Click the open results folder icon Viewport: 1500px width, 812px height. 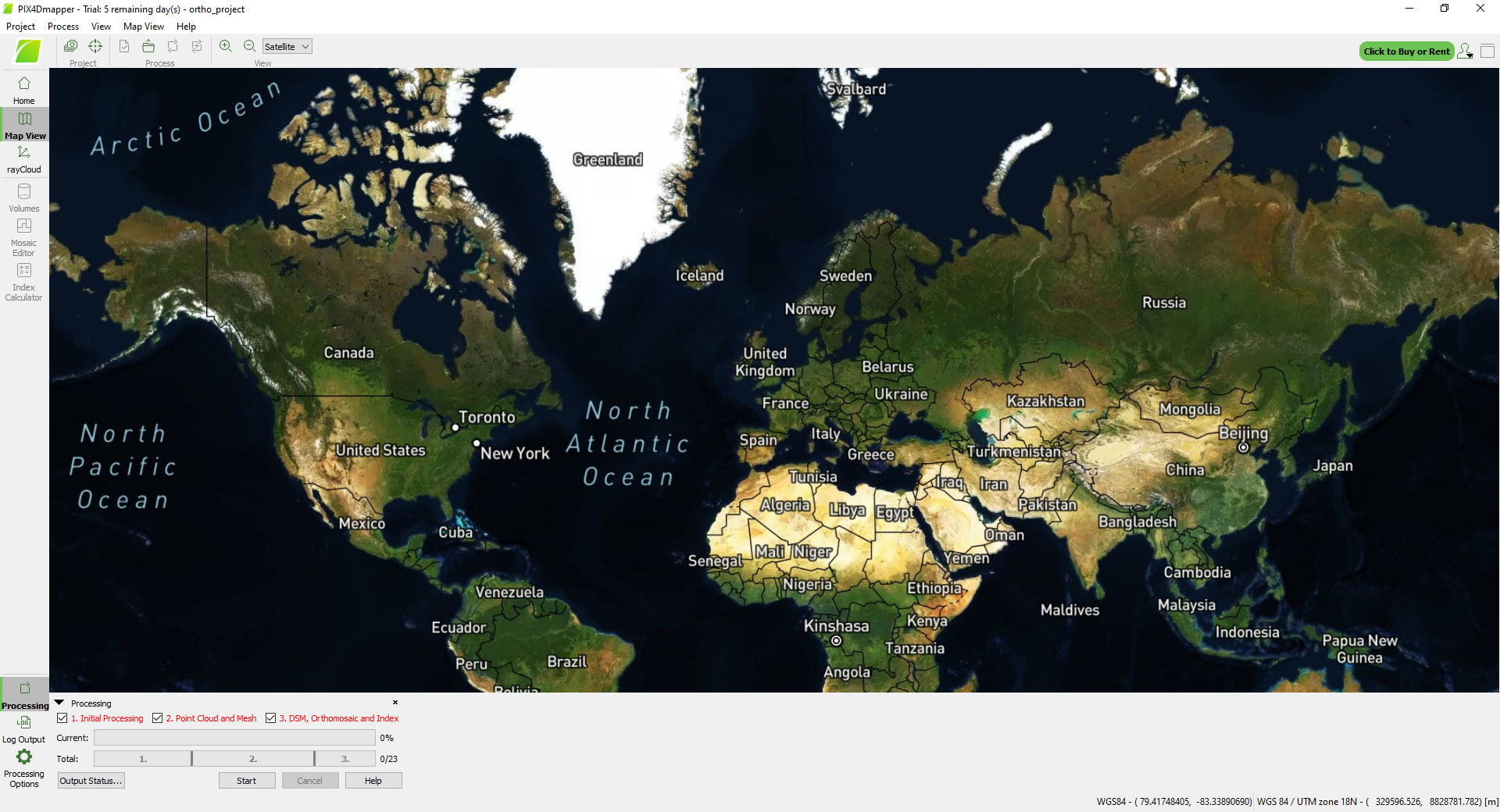coord(148,47)
